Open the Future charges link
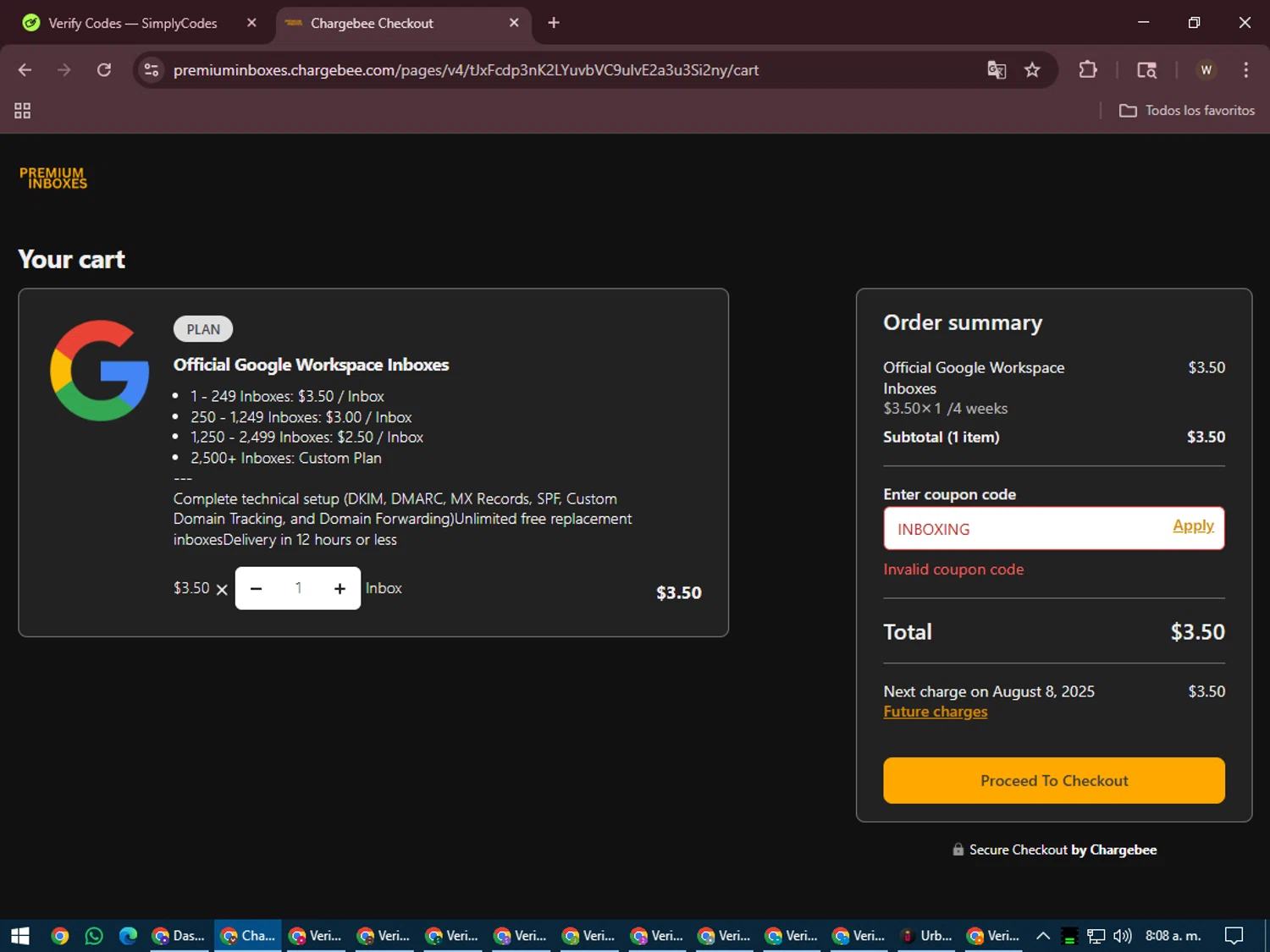1270x952 pixels. tap(936, 712)
